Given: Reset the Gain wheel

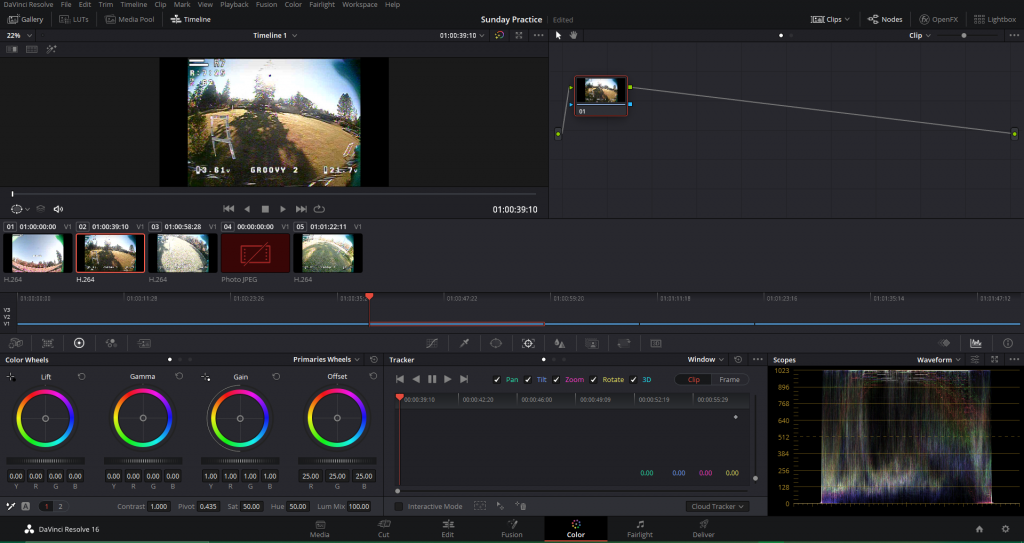Looking at the screenshot, I should (276, 376).
